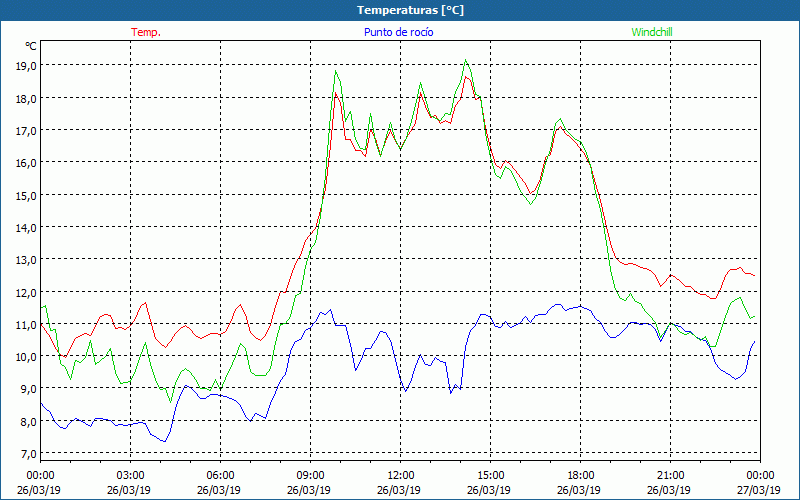Click the 12:00 time axis label
Image resolution: width=800 pixels, height=500 pixels.
401,476
